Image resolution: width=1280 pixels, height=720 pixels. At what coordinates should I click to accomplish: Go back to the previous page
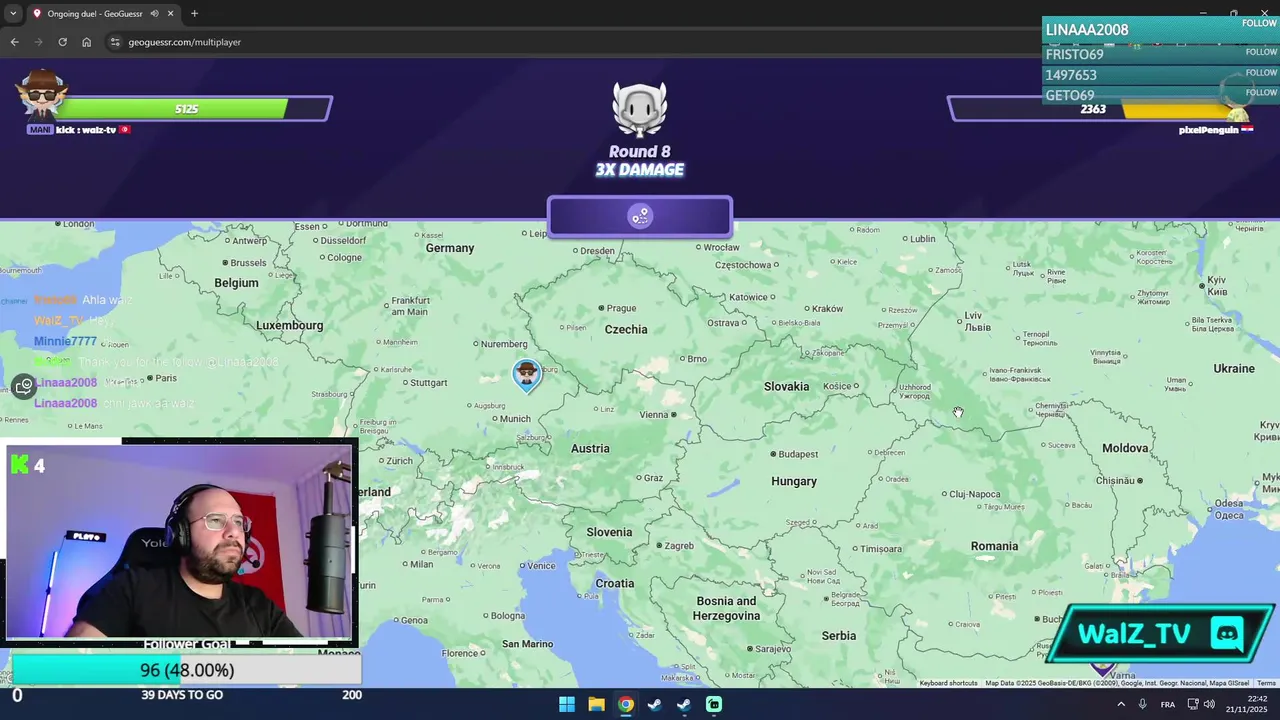(x=14, y=42)
